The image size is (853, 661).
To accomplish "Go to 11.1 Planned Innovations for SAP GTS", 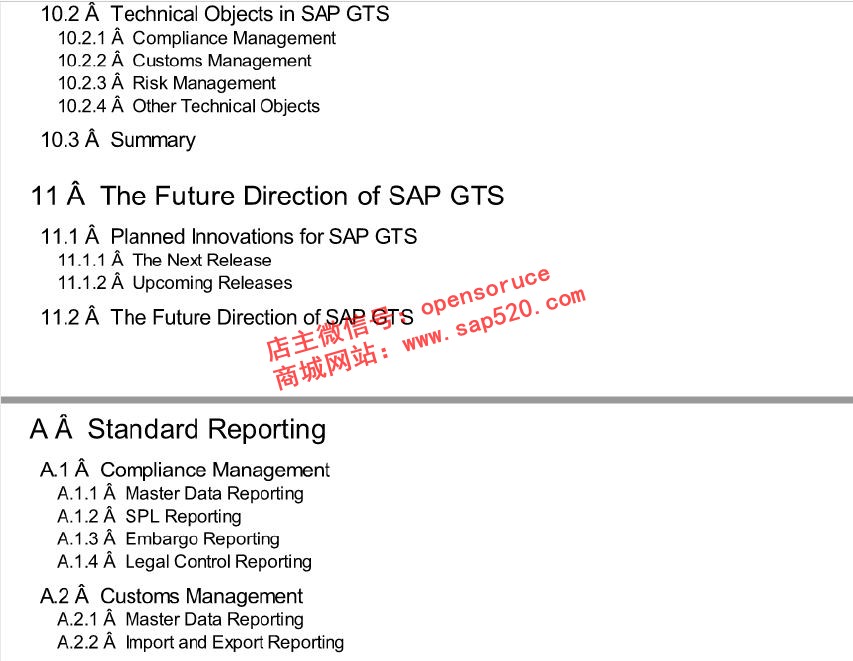I will [228, 237].
